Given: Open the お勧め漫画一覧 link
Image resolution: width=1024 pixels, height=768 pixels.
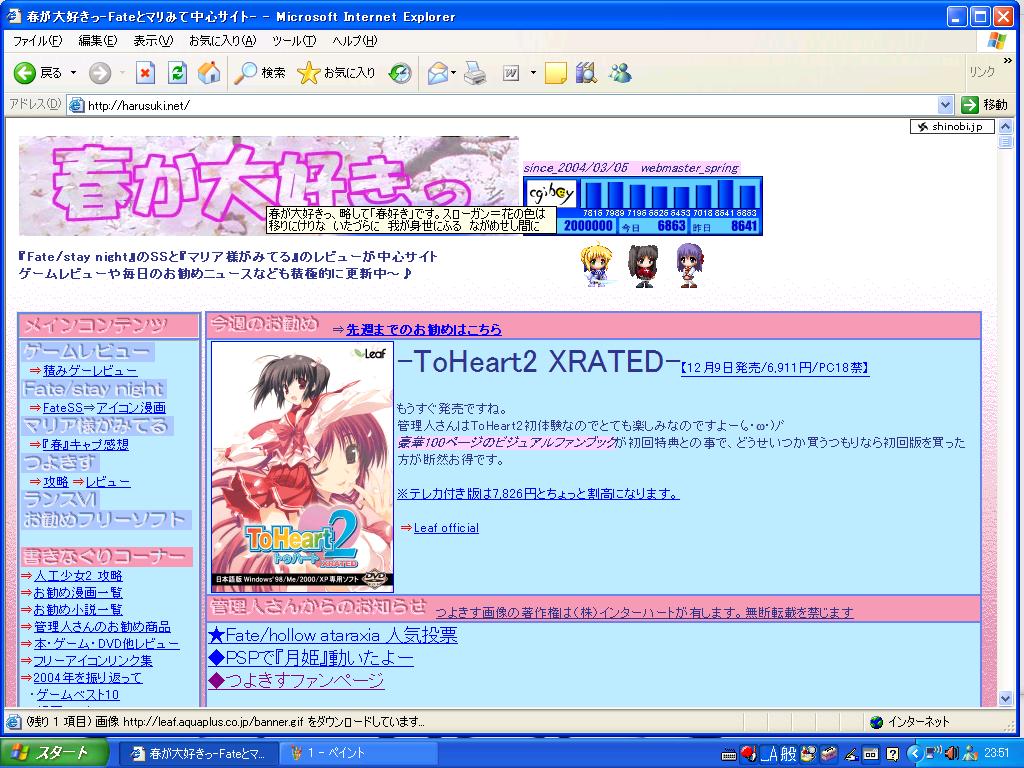Looking at the screenshot, I should tap(78, 592).
